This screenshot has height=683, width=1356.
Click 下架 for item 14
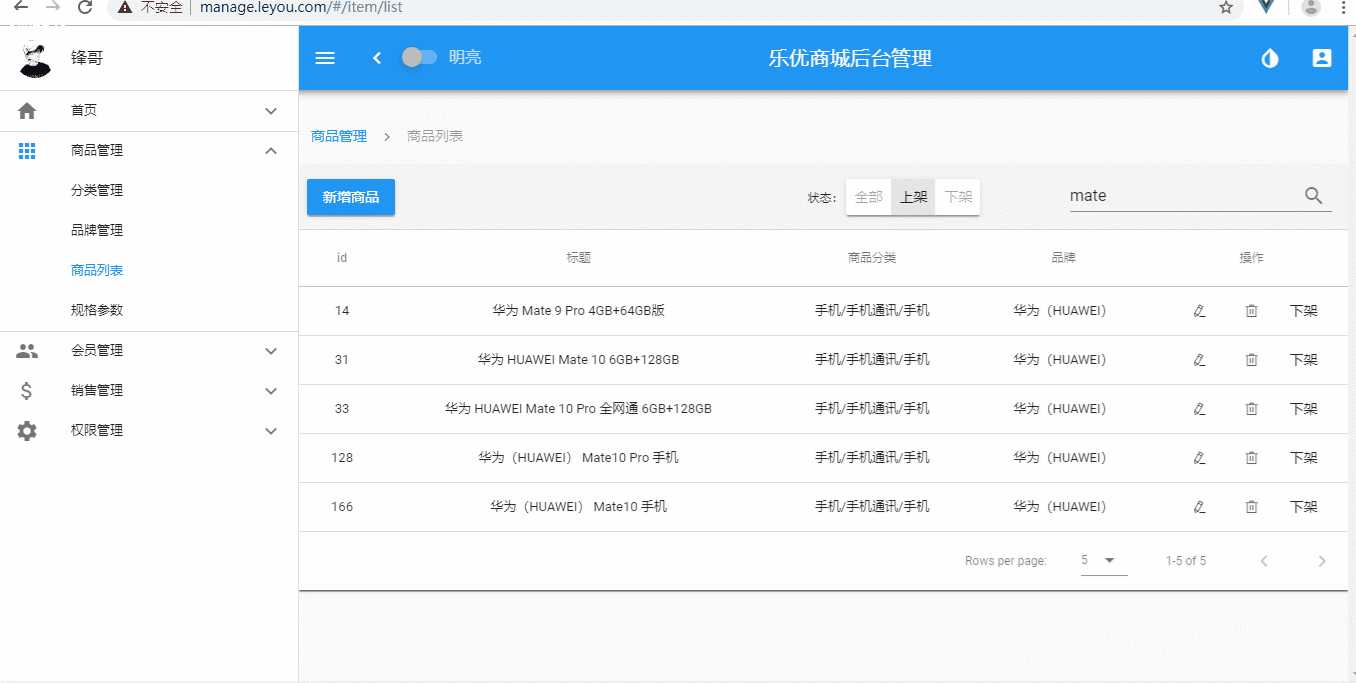click(x=1304, y=311)
